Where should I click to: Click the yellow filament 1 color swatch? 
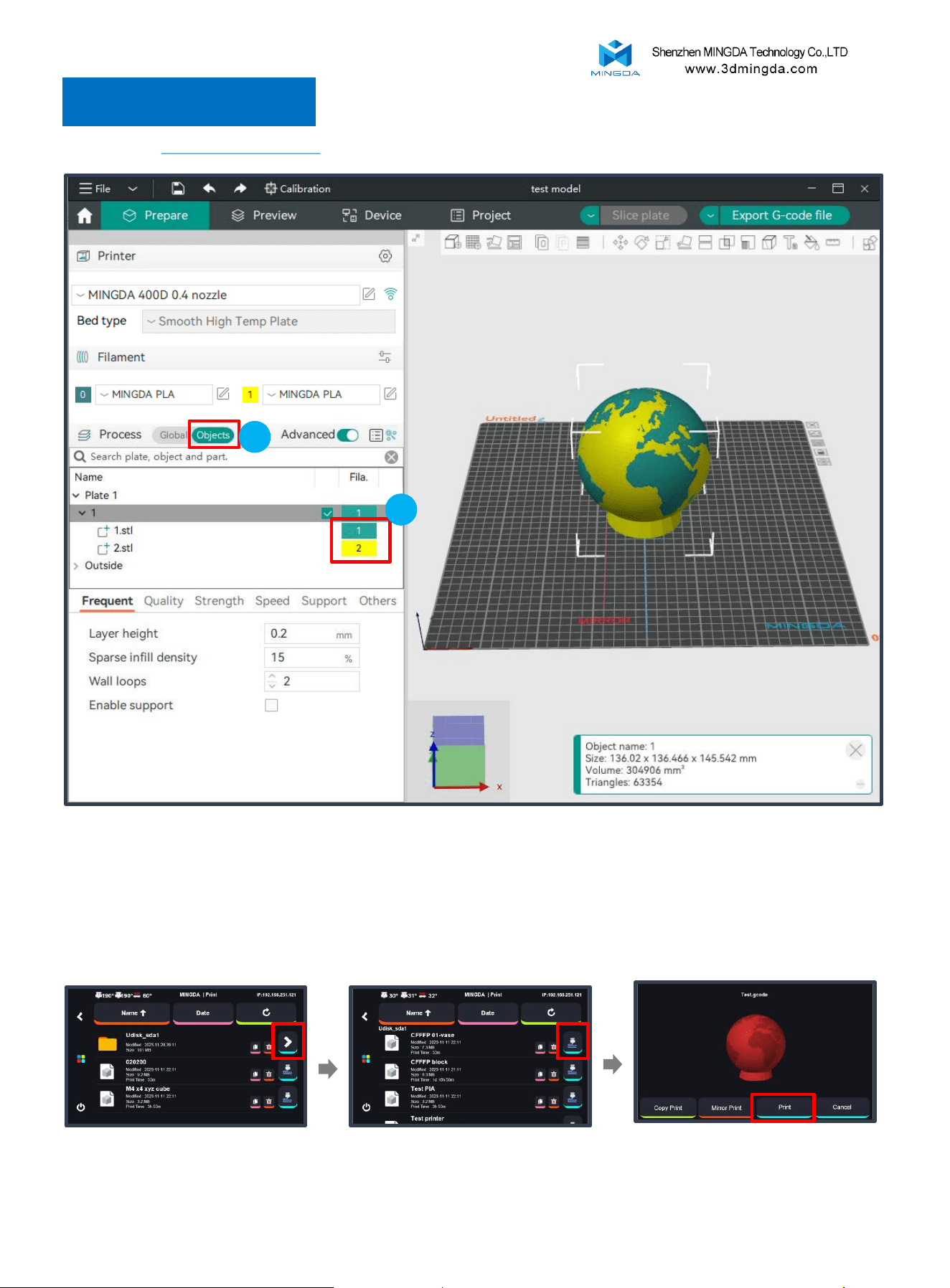250,394
